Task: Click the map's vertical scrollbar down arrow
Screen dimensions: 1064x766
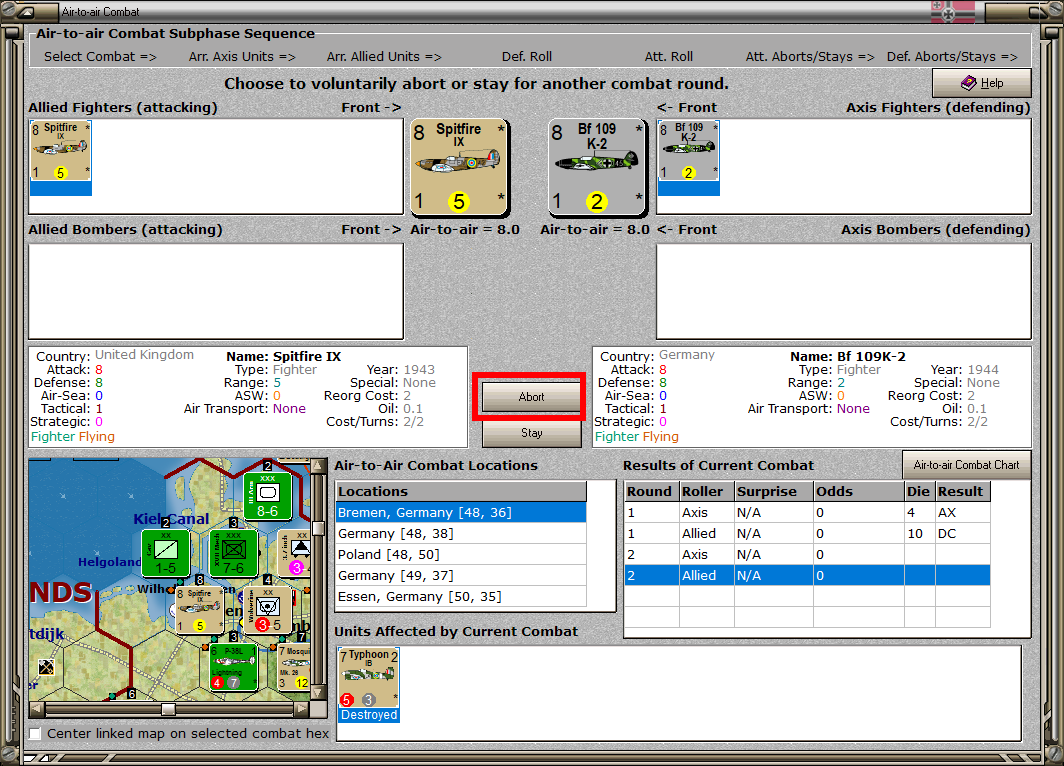Action: coord(317,693)
